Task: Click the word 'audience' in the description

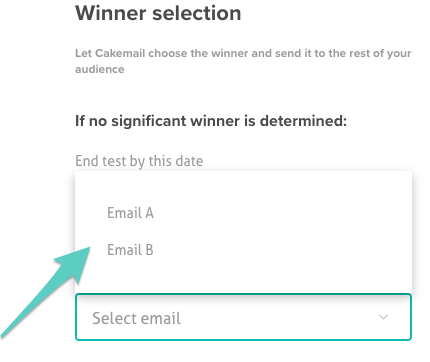Action: [100, 69]
